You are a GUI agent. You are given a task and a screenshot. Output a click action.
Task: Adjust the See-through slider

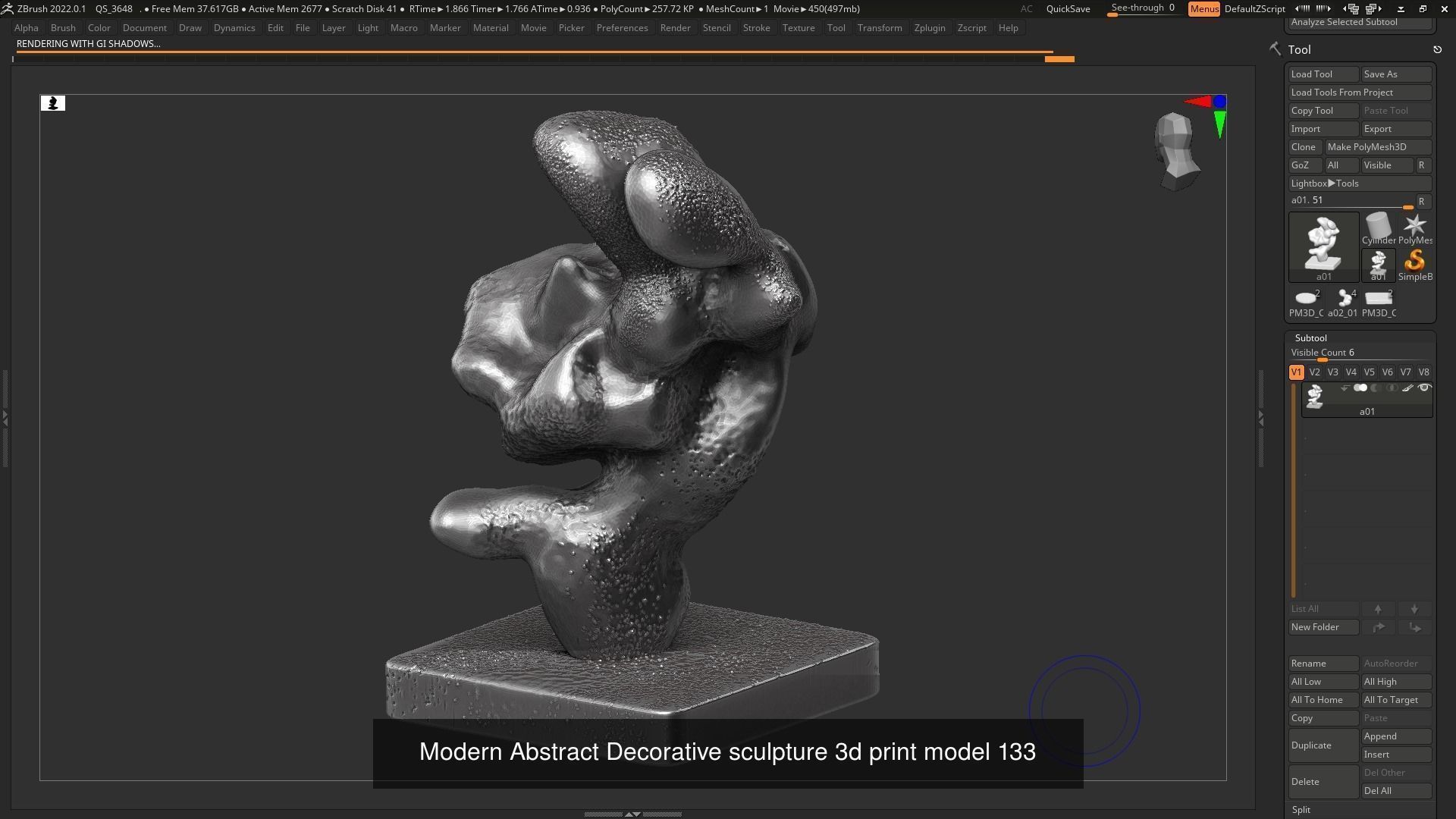(1144, 9)
